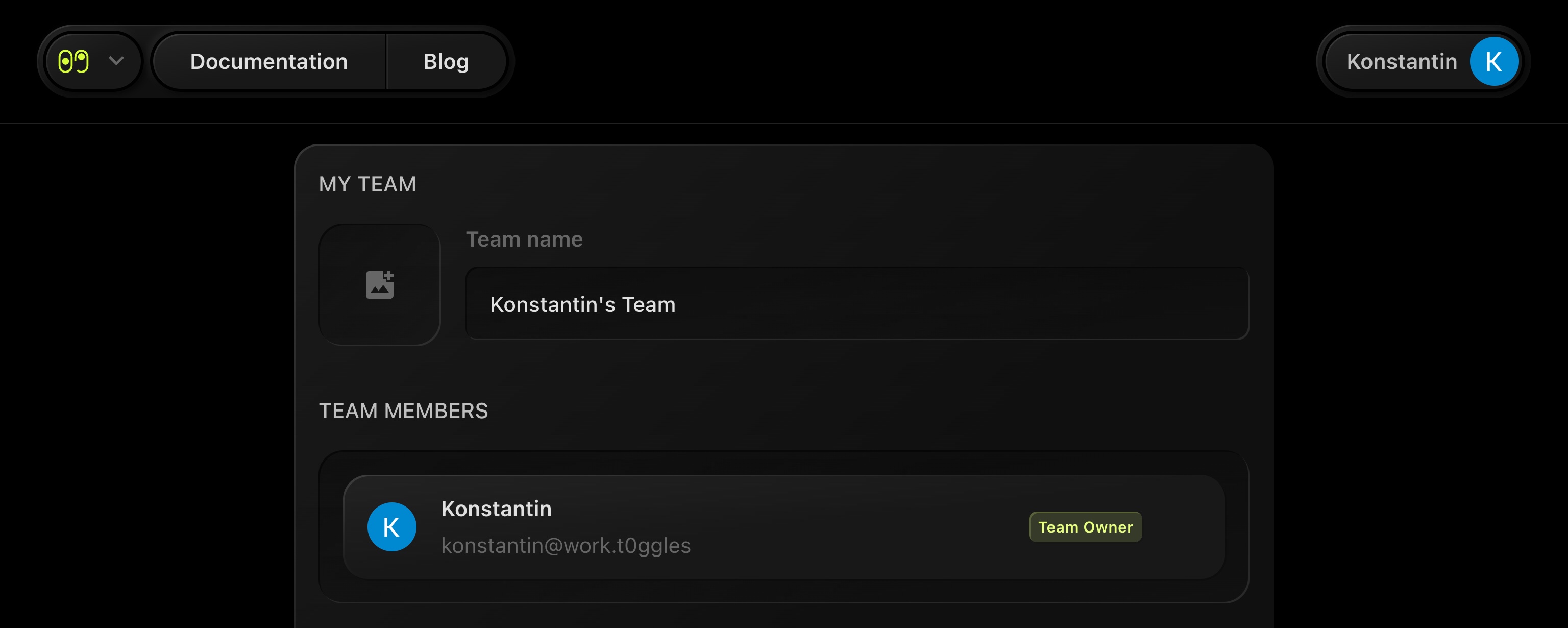
Task: Expand the chevron beside the logo
Action: (116, 61)
